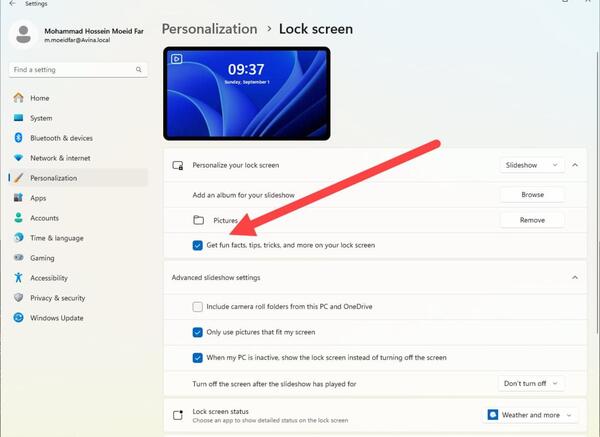Click the Accounts person icon
600x437 pixels.
pyautogui.click(x=18, y=217)
